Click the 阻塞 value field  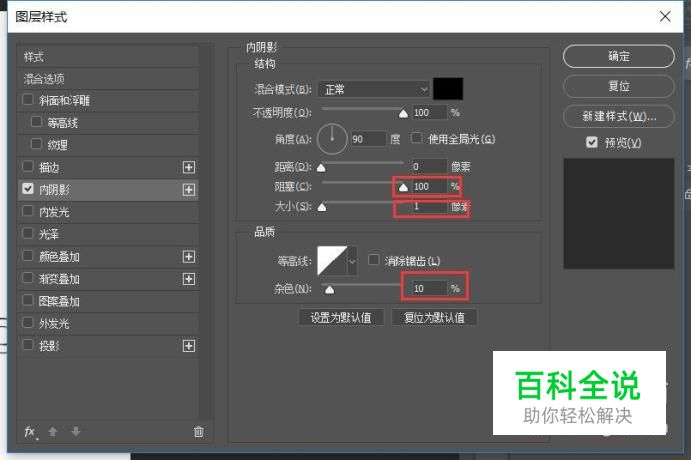click(x=430, y=186)
